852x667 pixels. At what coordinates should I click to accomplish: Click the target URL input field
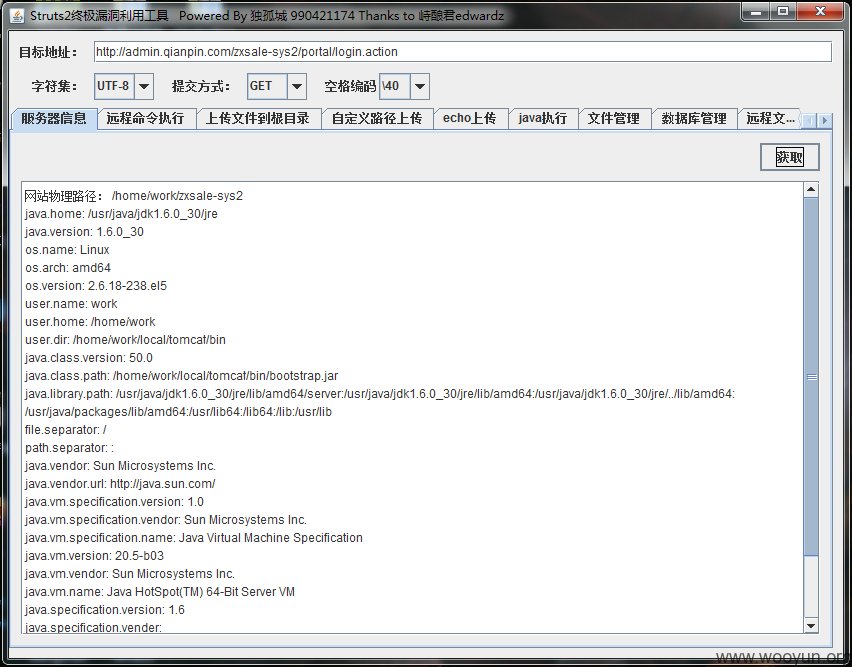(x=462, y=52)
